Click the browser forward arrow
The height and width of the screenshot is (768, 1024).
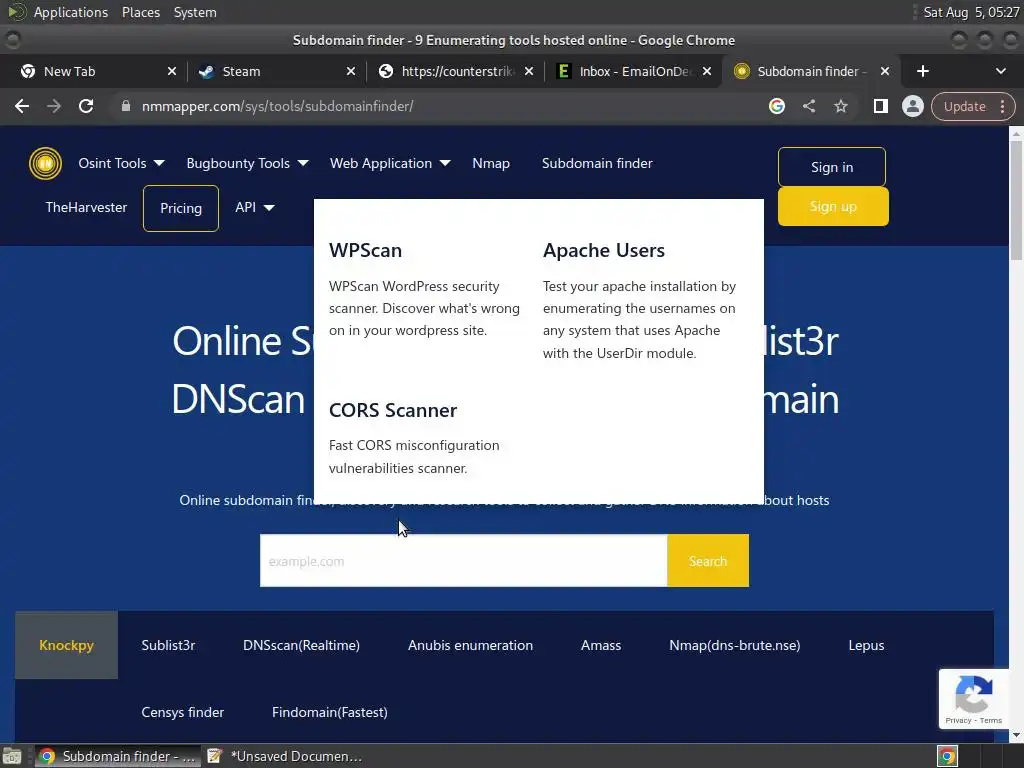tap(54, 106)
